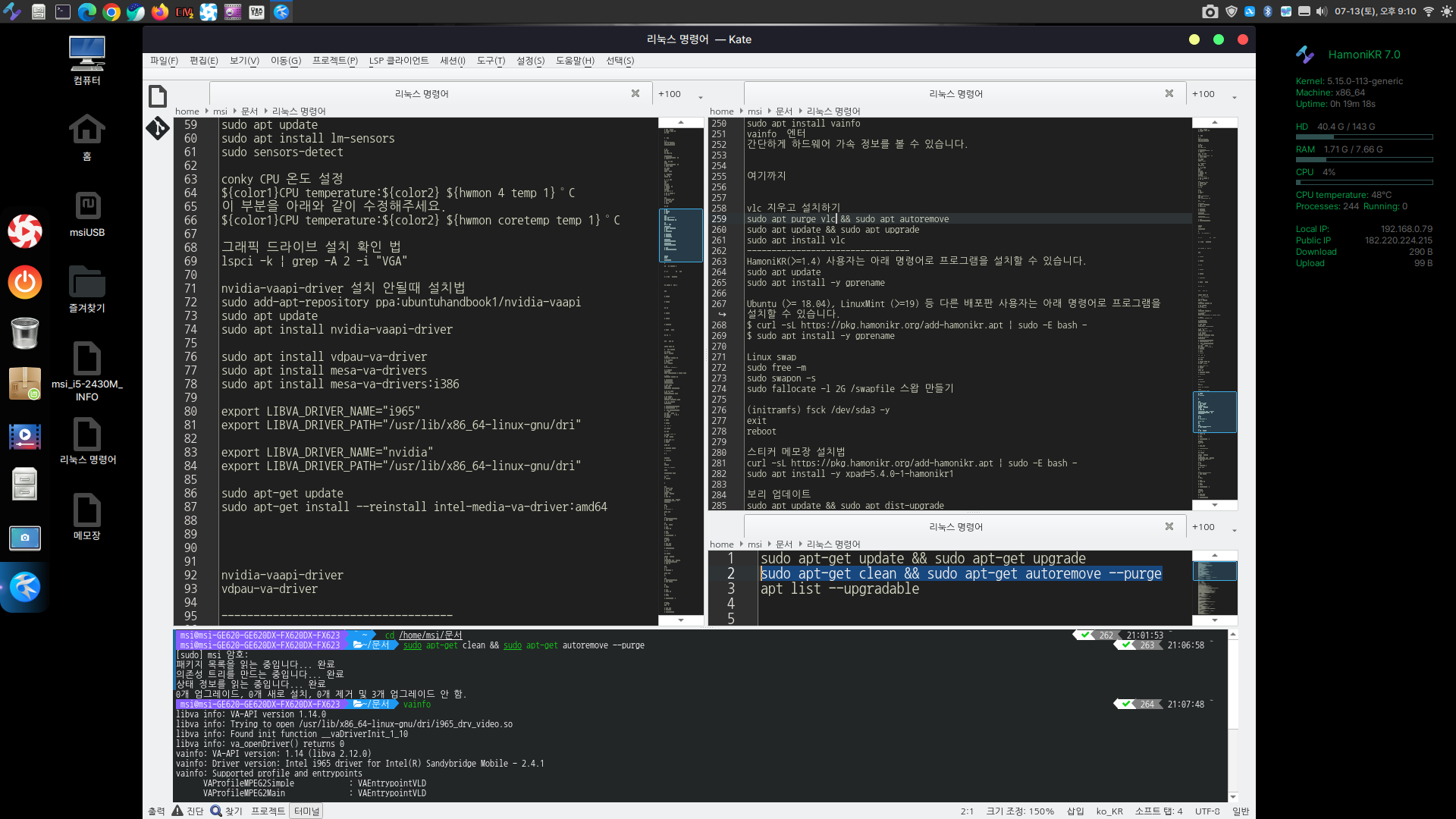Open file manager launcher in top panel
The height and width of the screenshot is (819, 1456).
coord(39,11)
